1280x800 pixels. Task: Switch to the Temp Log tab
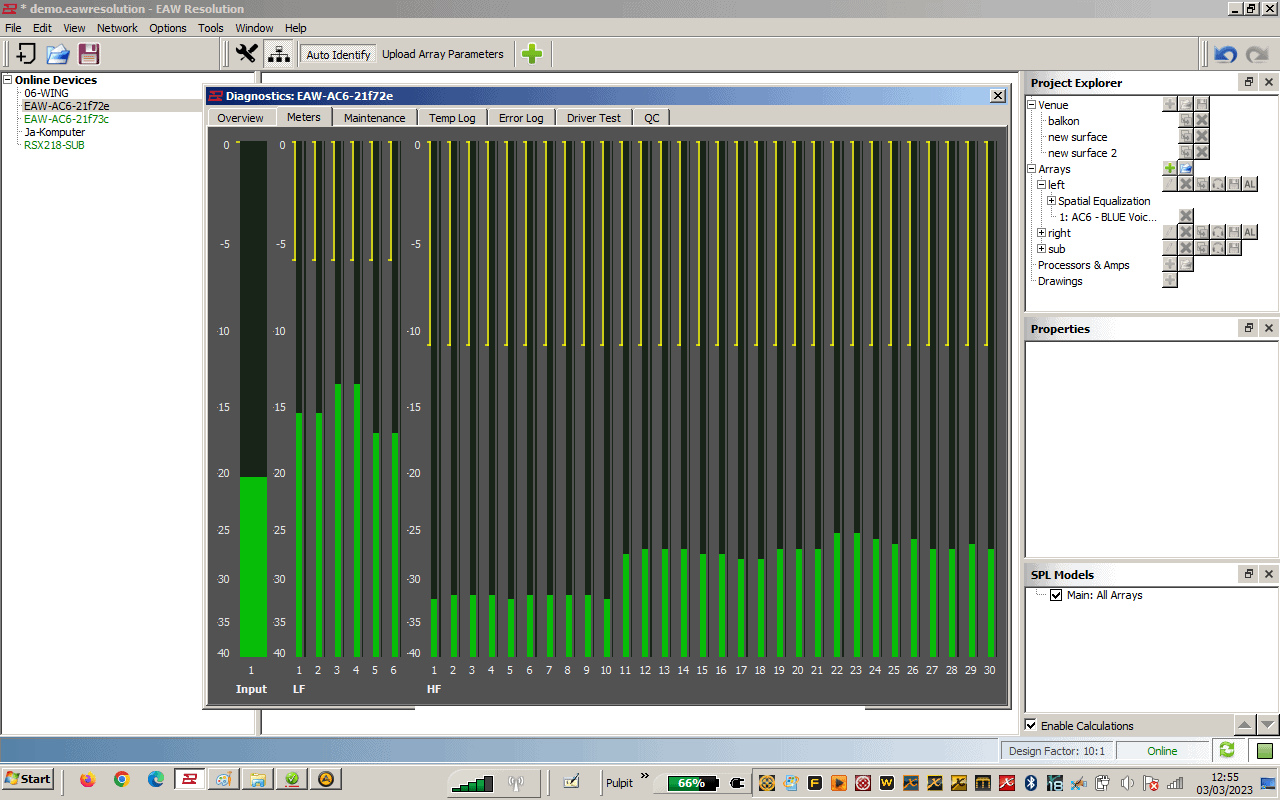452,118
